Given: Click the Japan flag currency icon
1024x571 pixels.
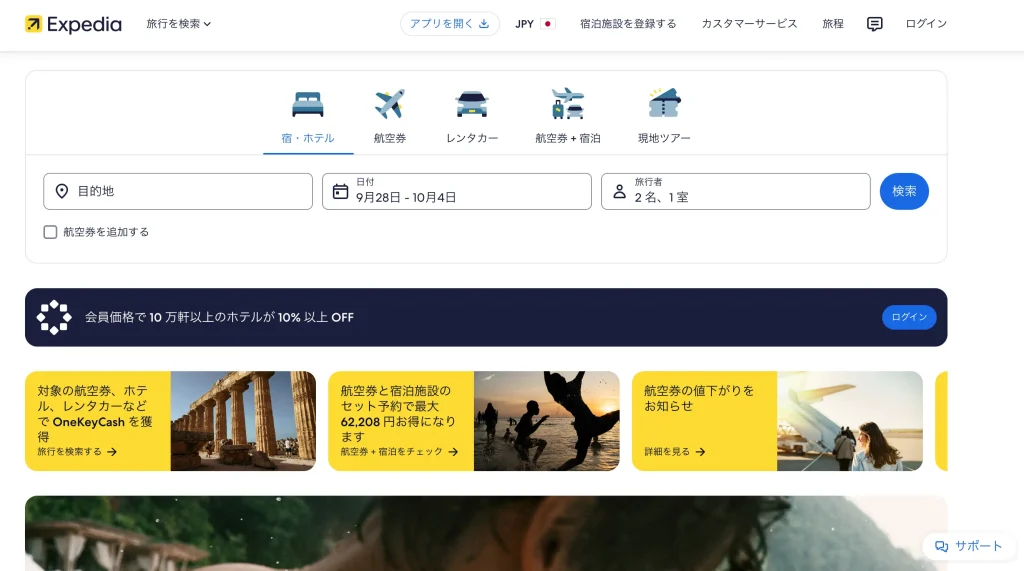Looking at the screenshot, I should tap(547, 24).
